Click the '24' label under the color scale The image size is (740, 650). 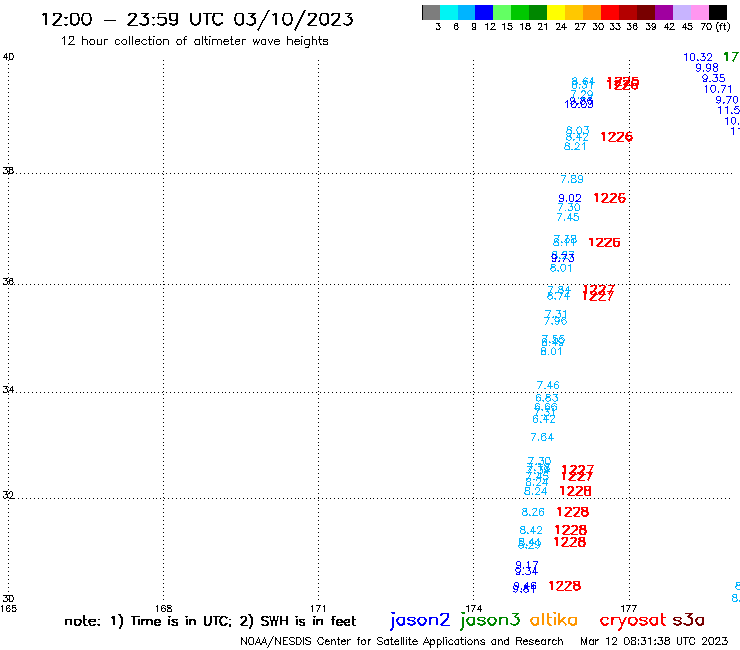tap(561, 26)
